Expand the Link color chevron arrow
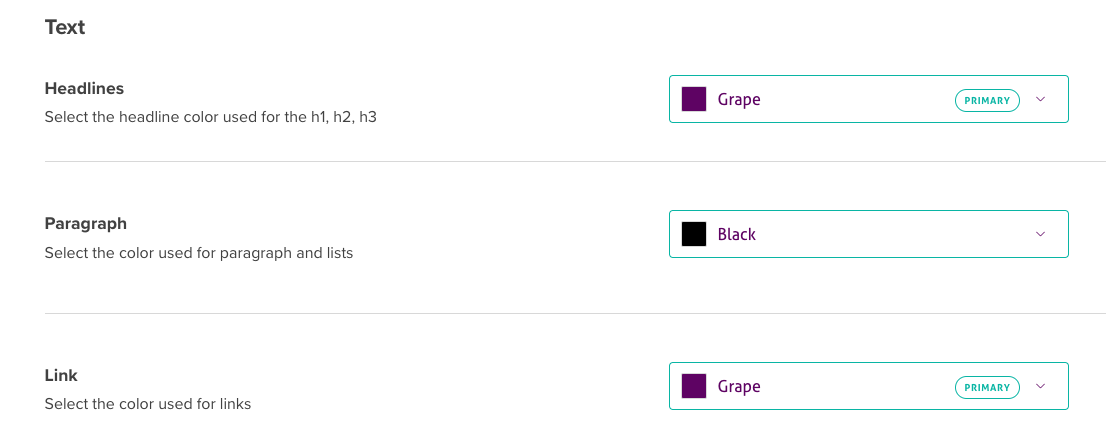The image size is (1106, 440). point(1040,386)
